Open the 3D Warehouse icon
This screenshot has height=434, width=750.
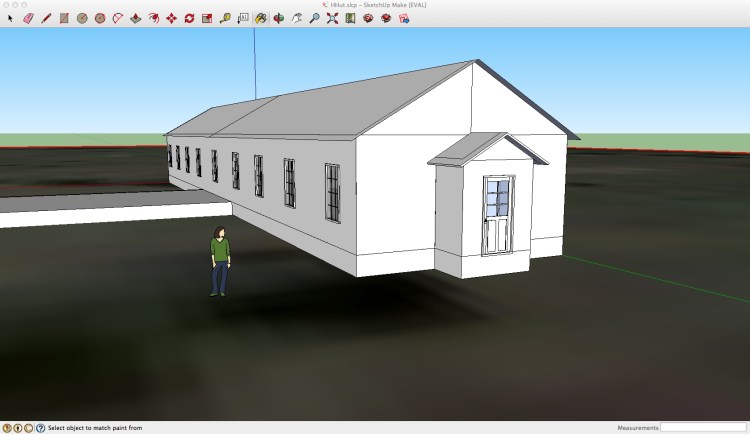tap(368, 19)
